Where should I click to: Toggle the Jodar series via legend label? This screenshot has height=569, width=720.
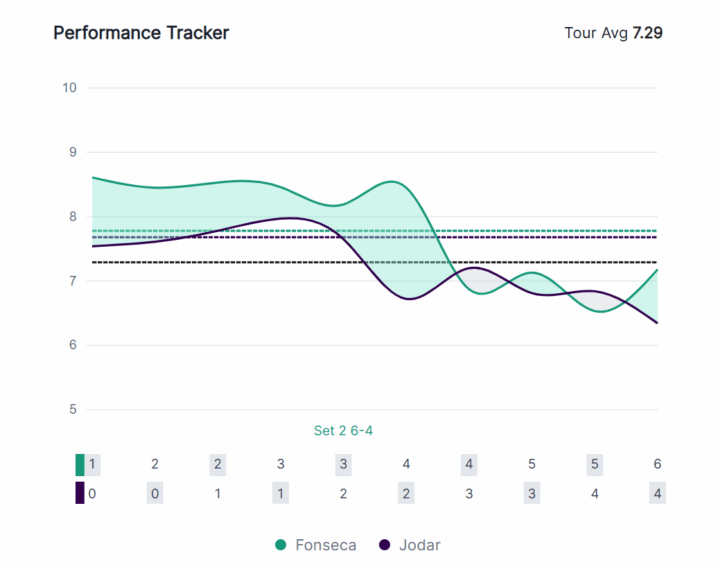420,545
